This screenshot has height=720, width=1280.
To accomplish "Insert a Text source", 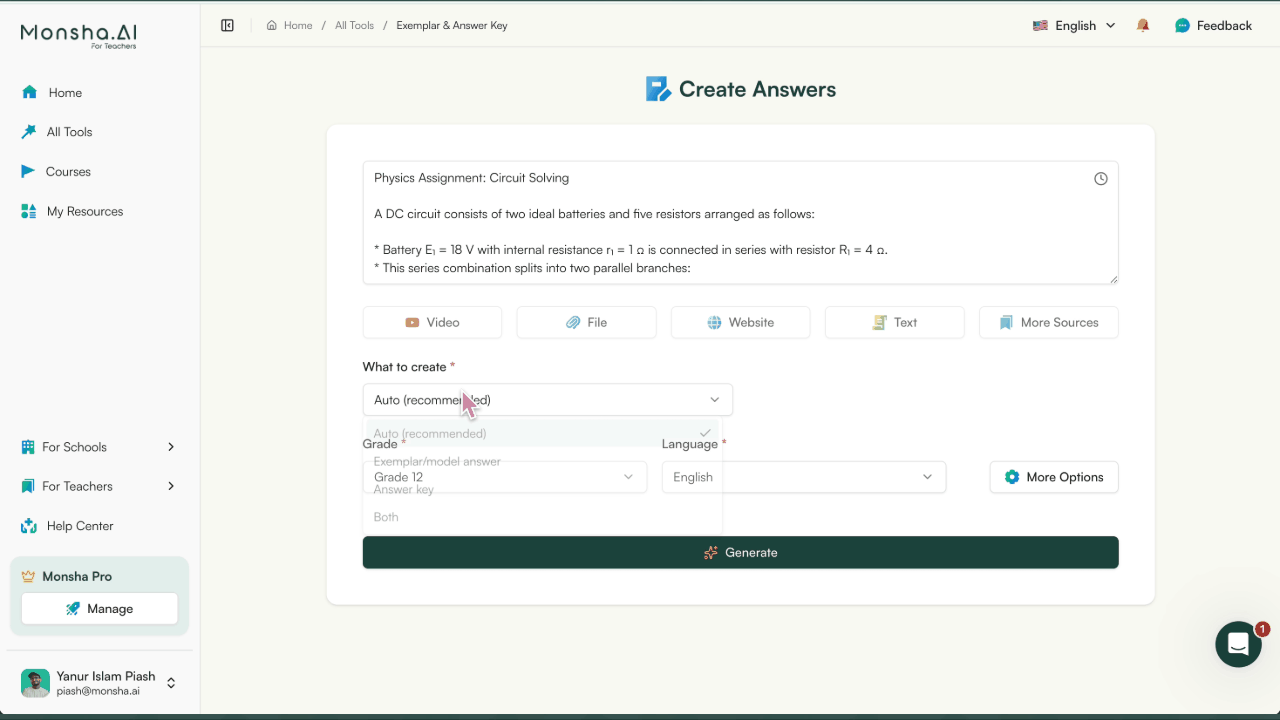I will 894,322.
